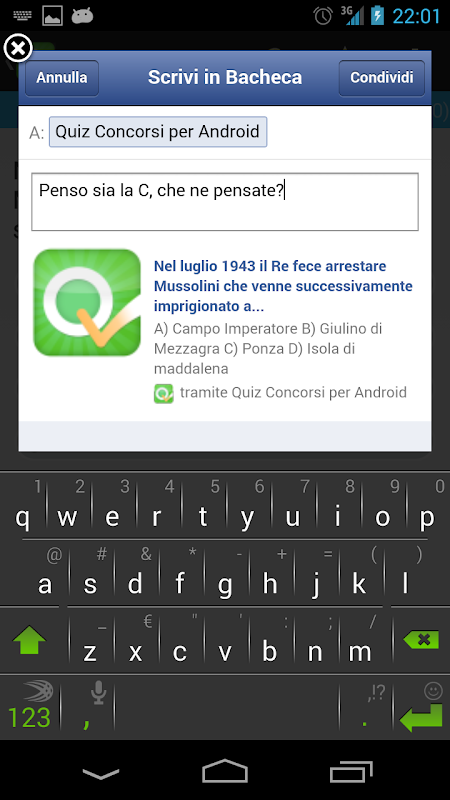
Task: Tap the backspace delete key
Action: 421,639
